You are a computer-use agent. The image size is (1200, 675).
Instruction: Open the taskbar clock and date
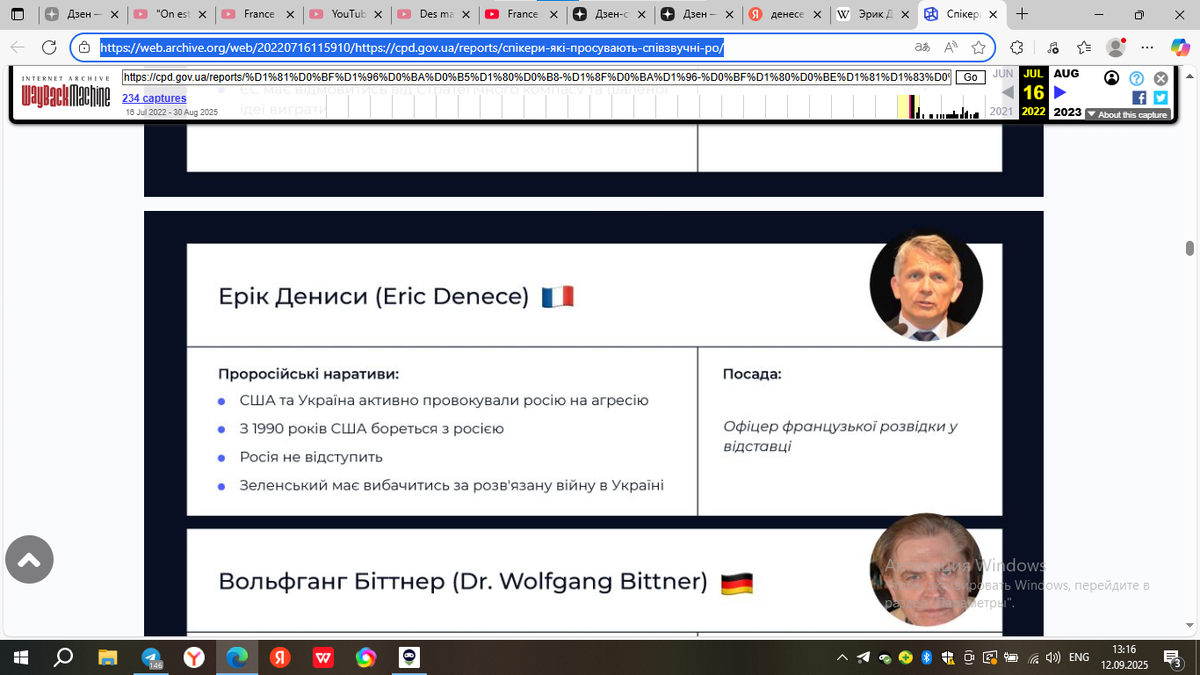pyautogui.click(x=1124, y=657)
